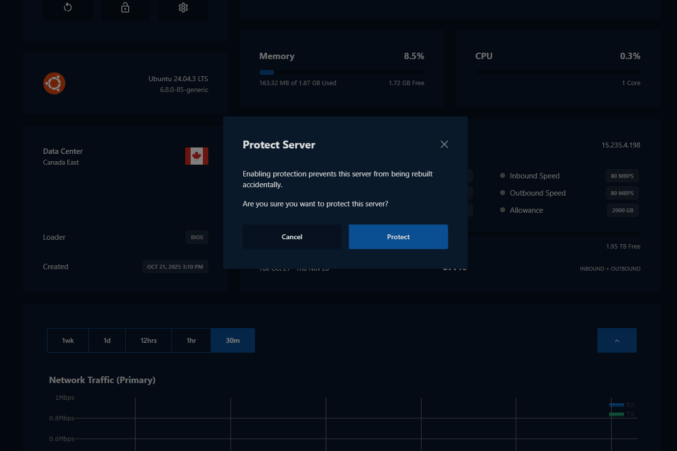Click the Ubuntu logo icon

[x=54, y=83]
